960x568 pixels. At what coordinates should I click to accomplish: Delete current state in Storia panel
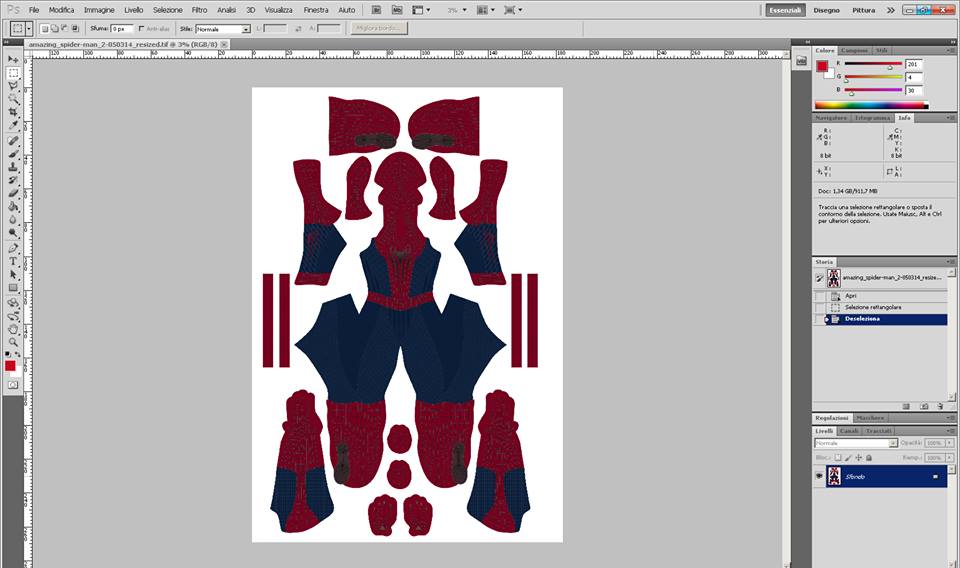940,406
